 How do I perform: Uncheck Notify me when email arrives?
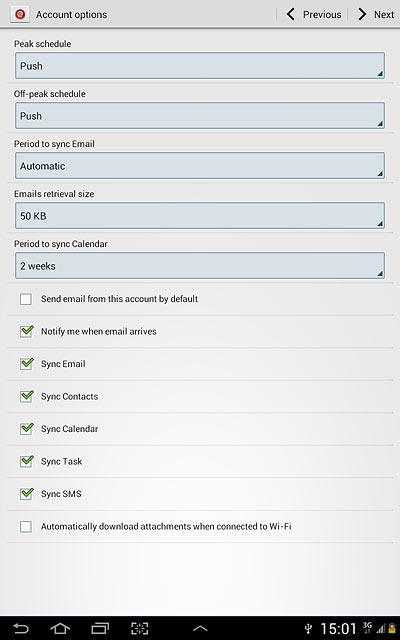click(x=26, y=331)
